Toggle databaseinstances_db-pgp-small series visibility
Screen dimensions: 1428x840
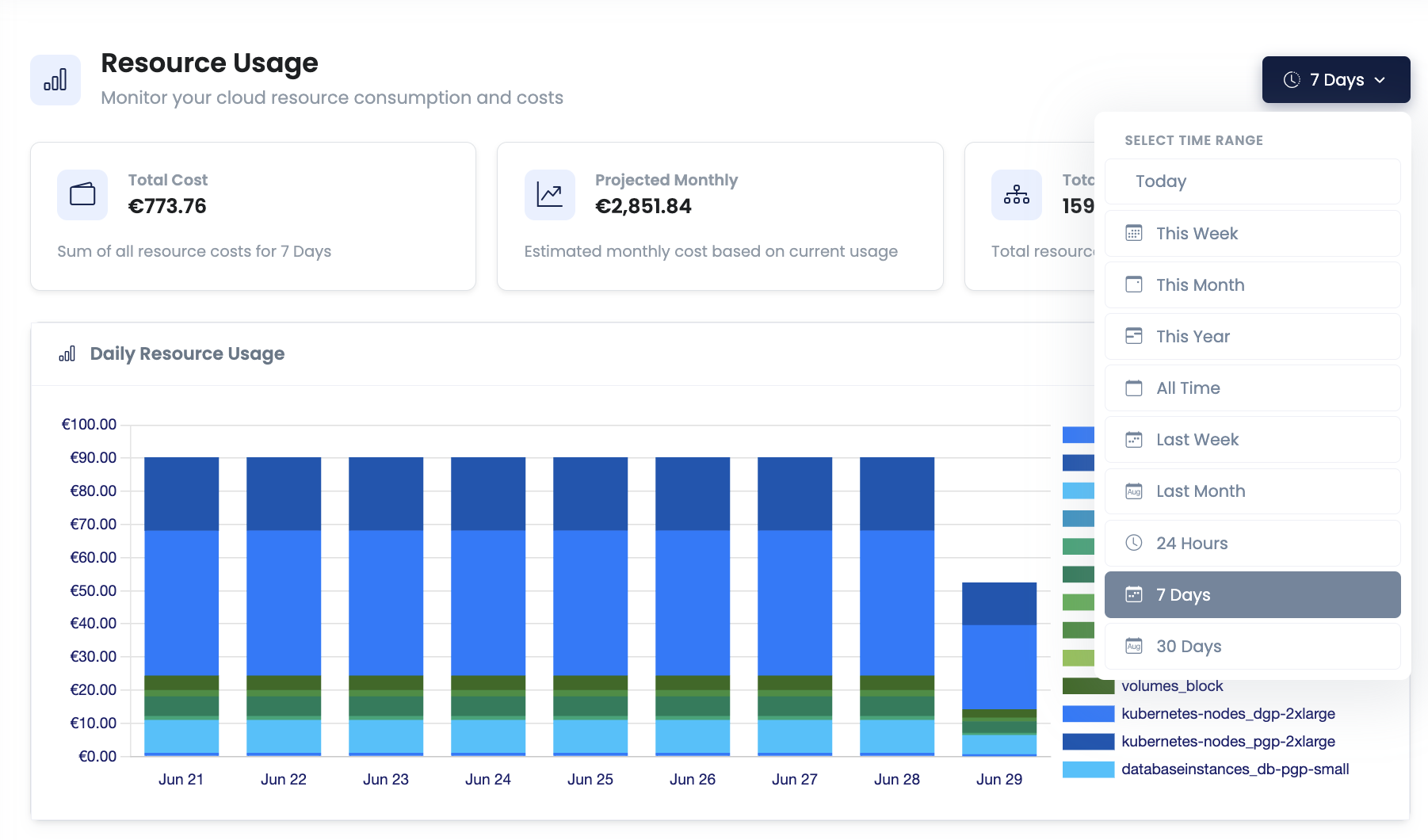(1235, 769)
